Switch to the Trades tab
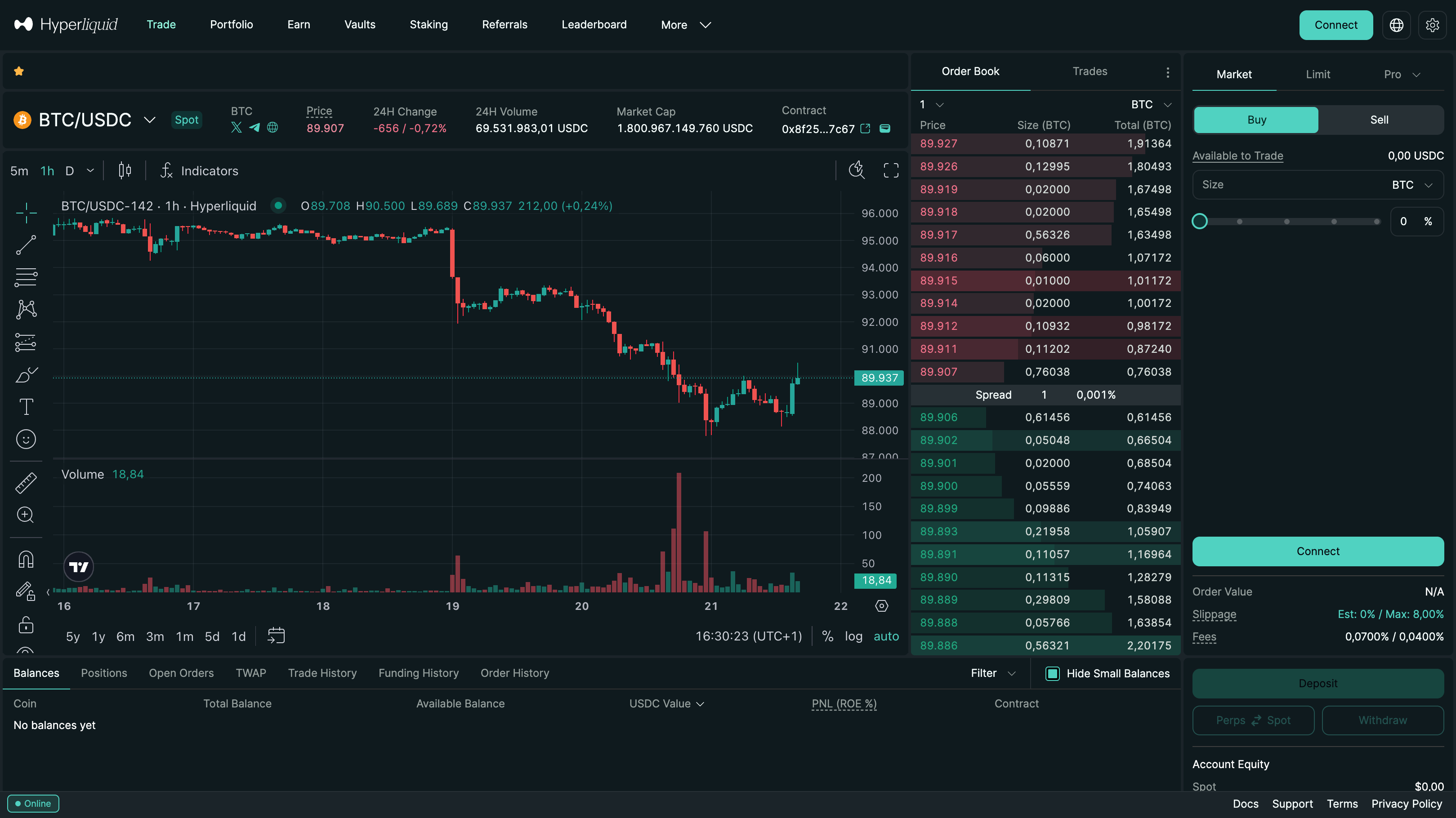The height and width of the screenshot is (818, 1456). click(x=1089, y=71)
